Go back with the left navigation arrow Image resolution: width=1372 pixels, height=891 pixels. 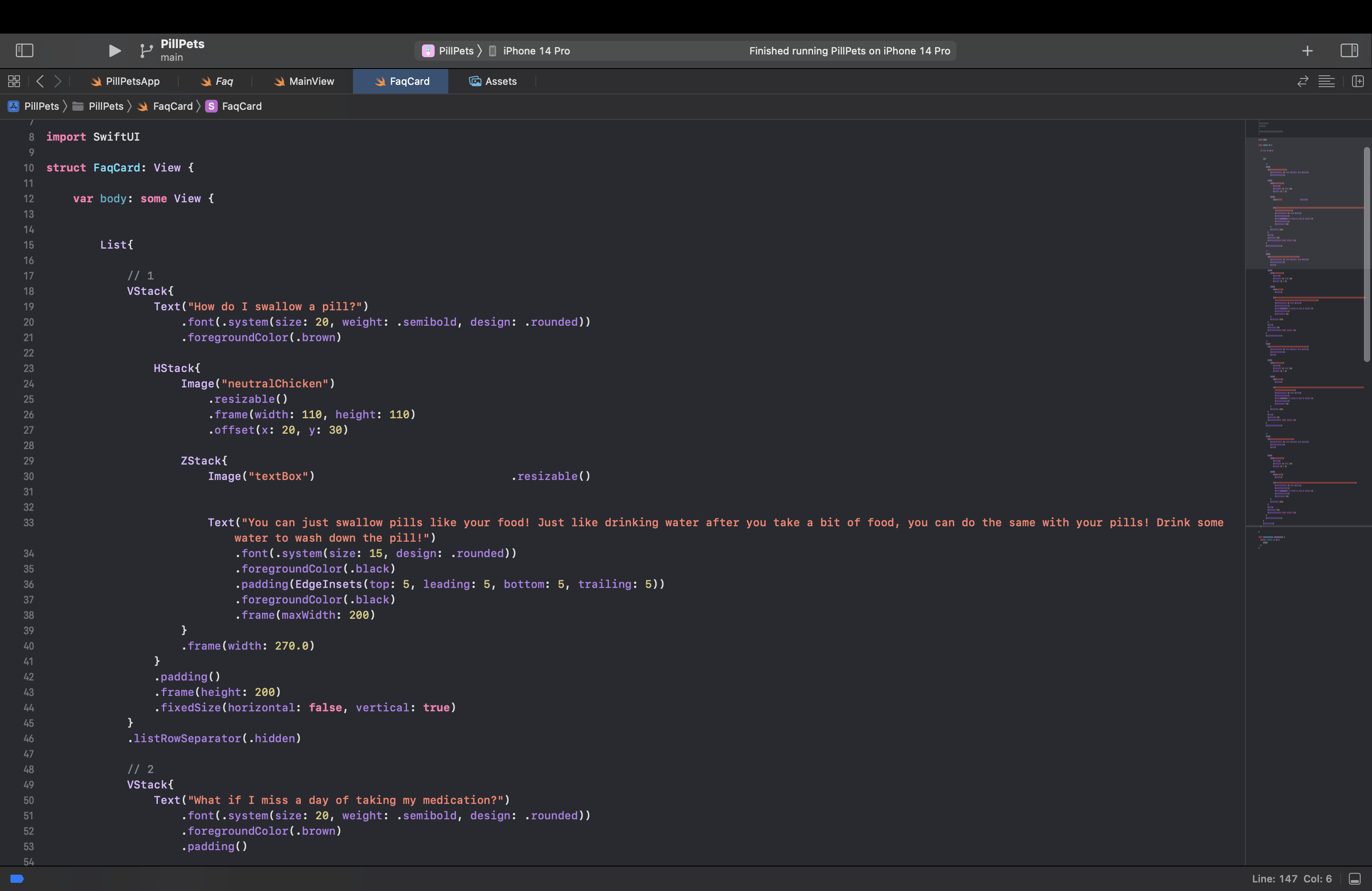(40, 81)
